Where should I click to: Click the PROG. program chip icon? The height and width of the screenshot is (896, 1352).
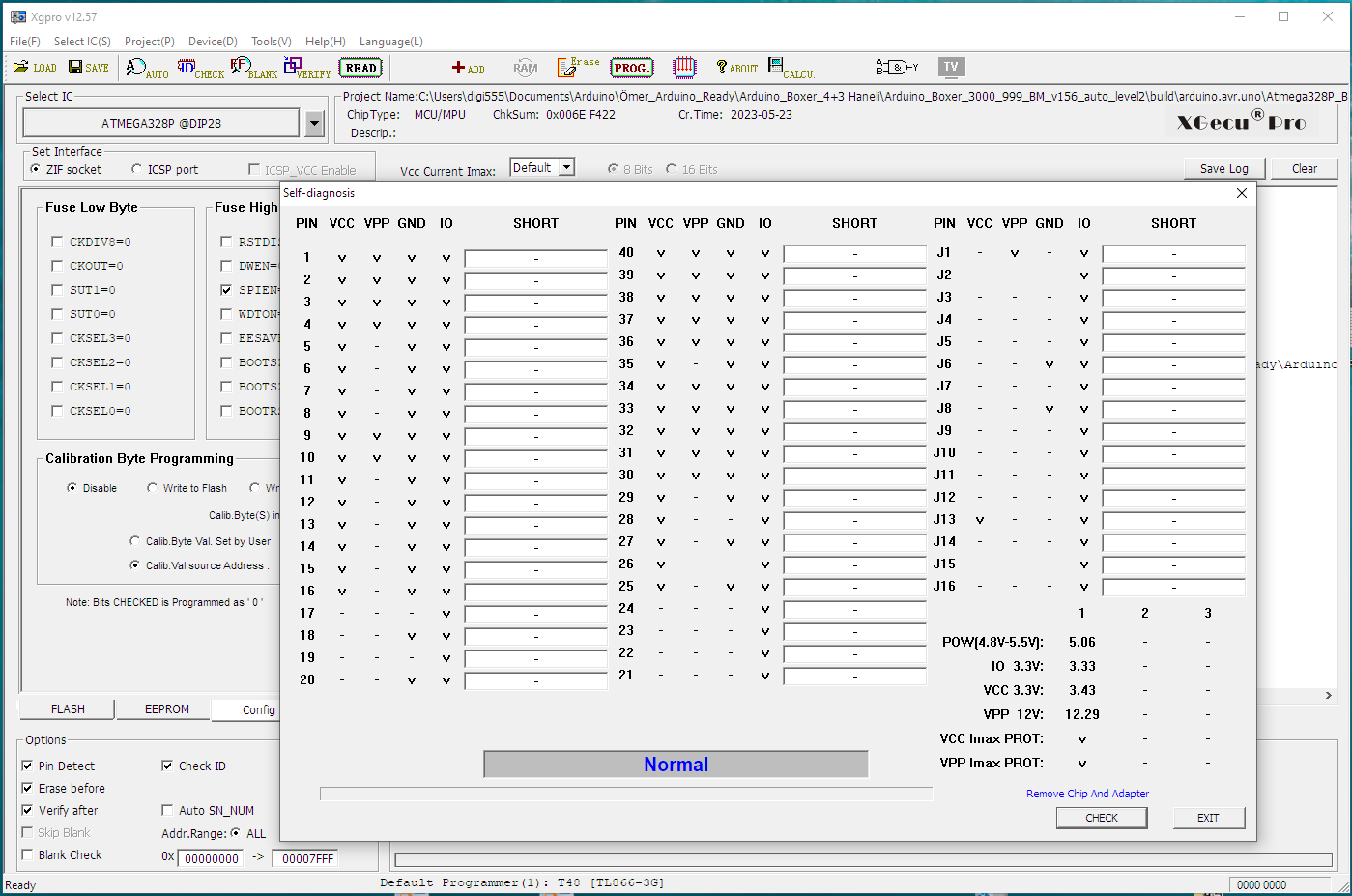tap(631, 68)
